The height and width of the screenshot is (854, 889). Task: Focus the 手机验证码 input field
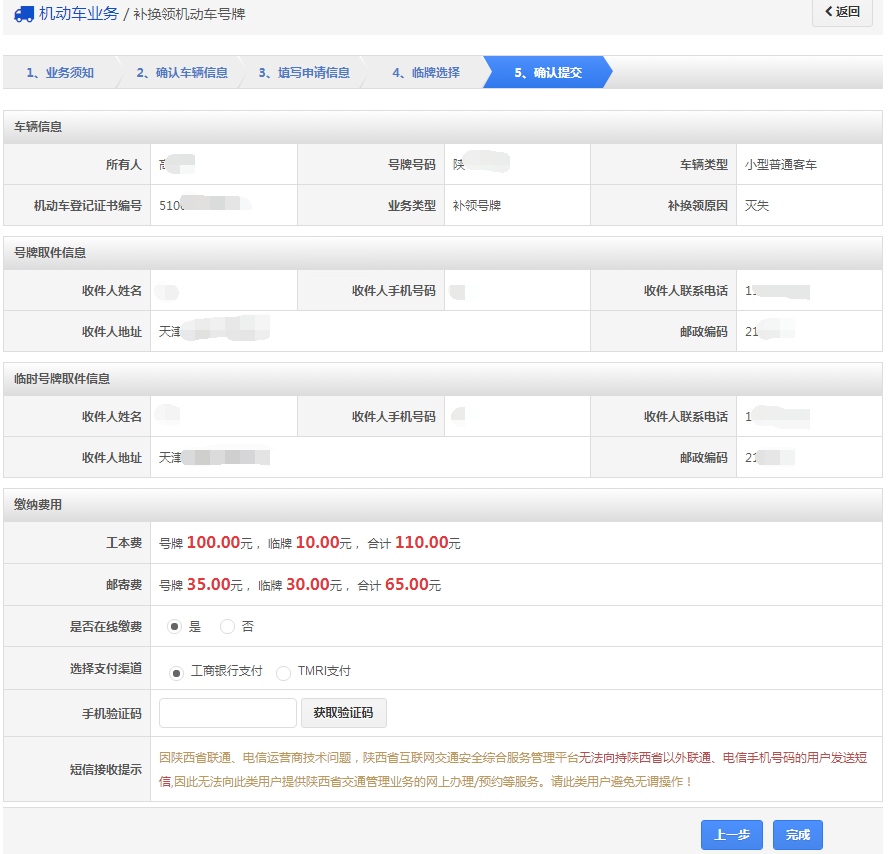click(x=227, y=713)
